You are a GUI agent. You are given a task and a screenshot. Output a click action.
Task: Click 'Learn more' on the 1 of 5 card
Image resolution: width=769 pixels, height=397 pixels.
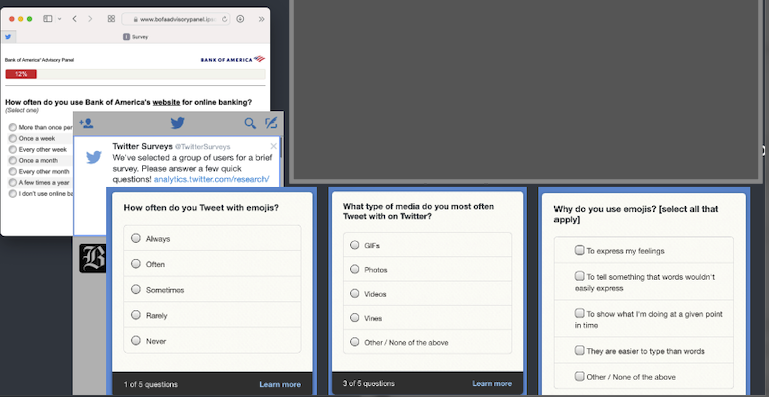point(280,384)
